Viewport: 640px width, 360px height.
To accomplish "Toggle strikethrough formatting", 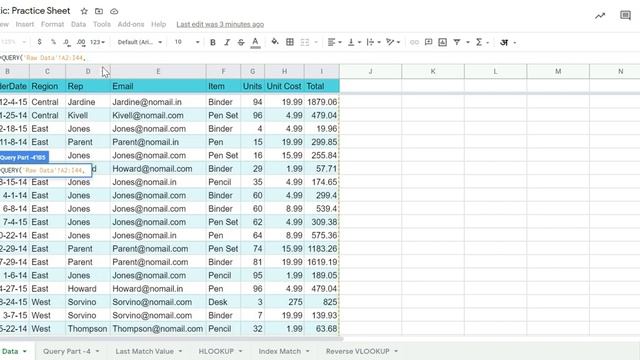I will pos(241,42).
